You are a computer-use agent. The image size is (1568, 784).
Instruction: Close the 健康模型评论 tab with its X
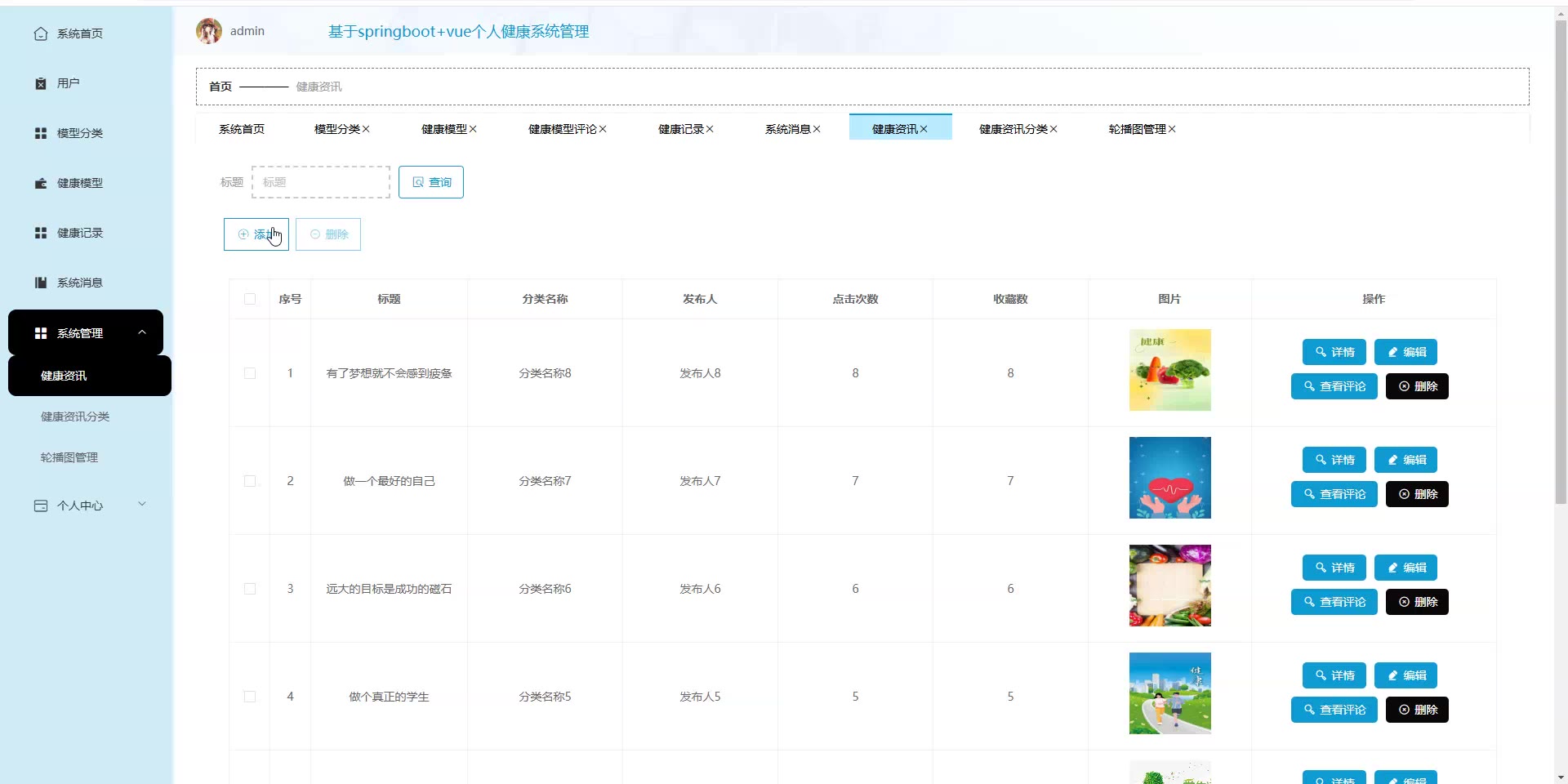(603, 129)
